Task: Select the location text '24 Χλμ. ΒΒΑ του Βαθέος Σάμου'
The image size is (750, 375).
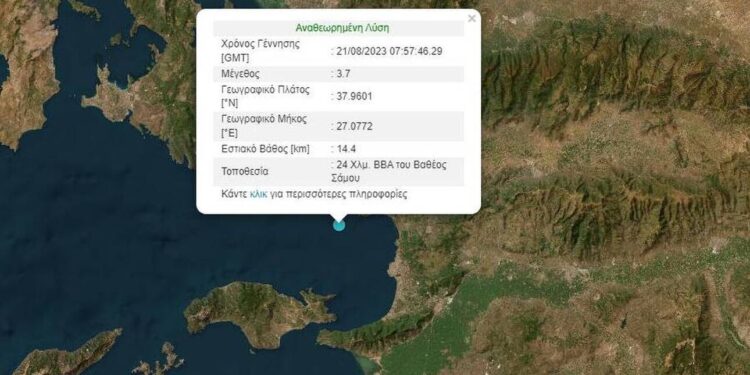Action: coord(389,172)
